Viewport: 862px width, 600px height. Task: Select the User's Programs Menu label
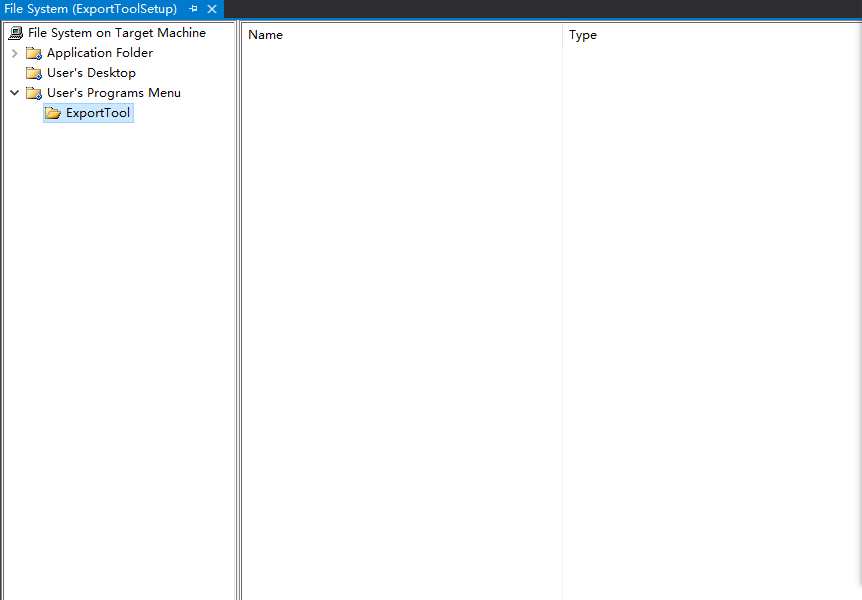pos(113,93)
